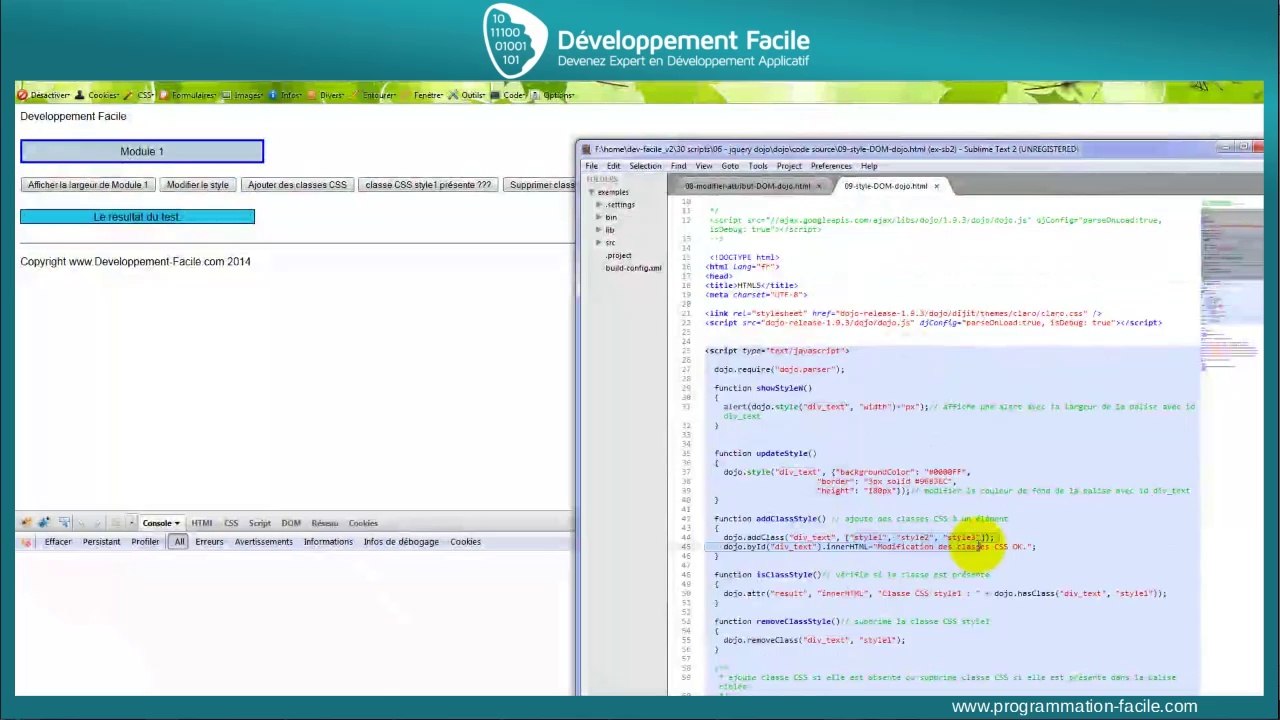The image size is (1280, 720).
Task: Expand the bin folder in the sidebar
Action: [599, 217]
